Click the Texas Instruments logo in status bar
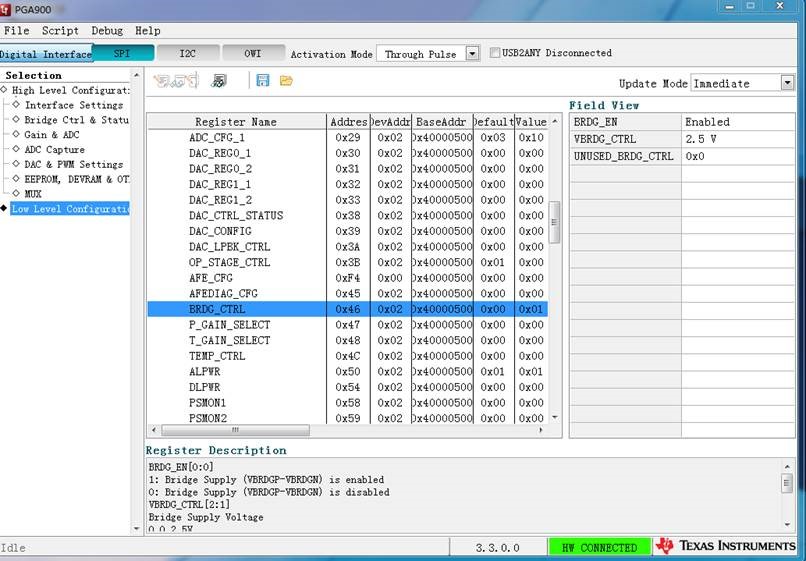Image resolution: width=806 pixels, height=561 pixels. point(726,546)
